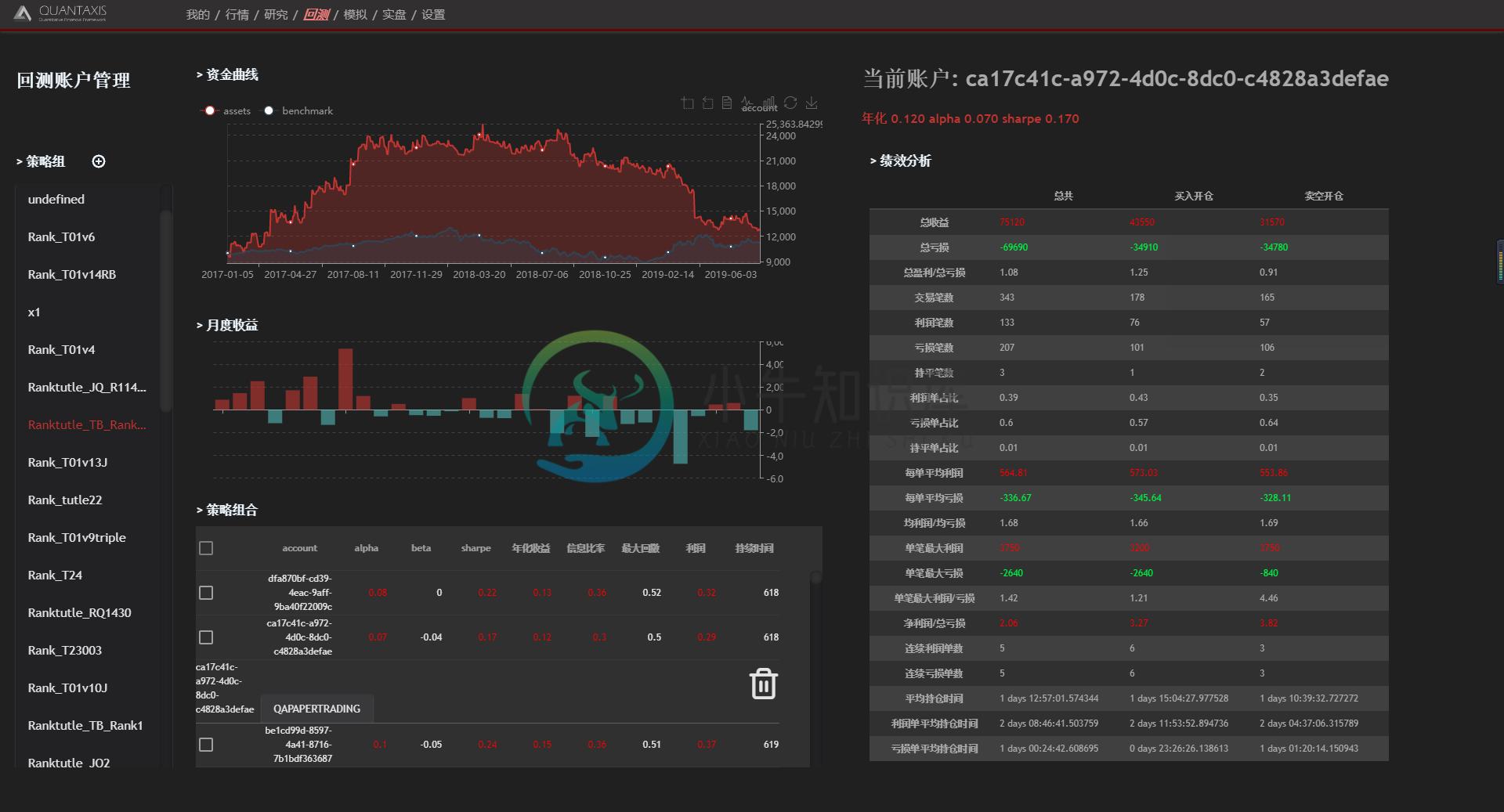1504x812 pixels.
Task: Click the 策略组合 table scrollbar
Action: coord(815,578)
